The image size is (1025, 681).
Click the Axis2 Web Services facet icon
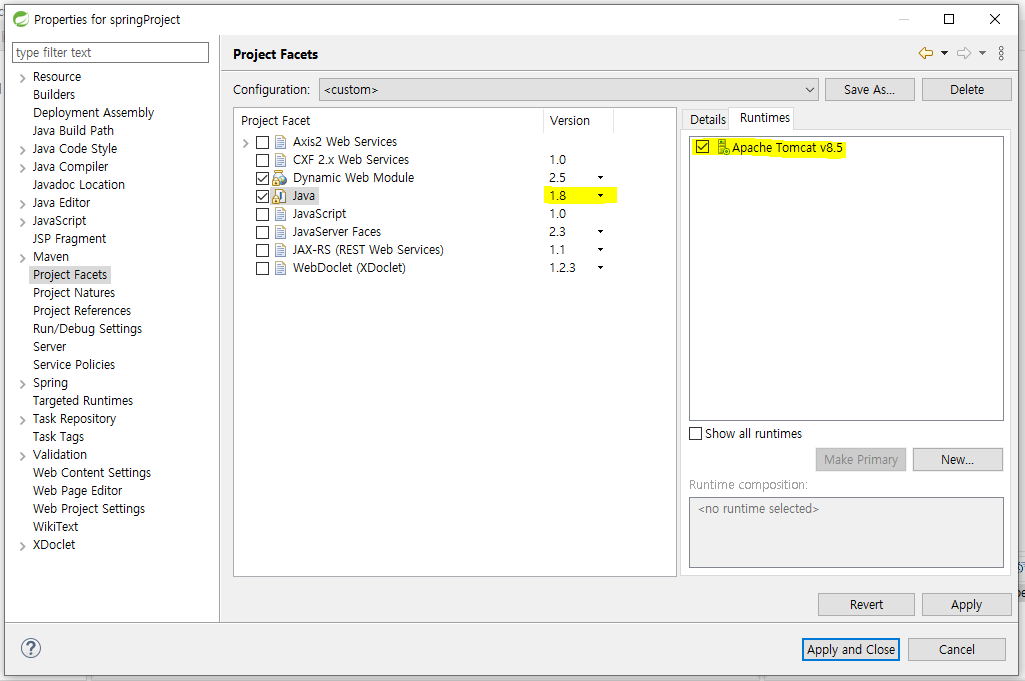[280, 142]
